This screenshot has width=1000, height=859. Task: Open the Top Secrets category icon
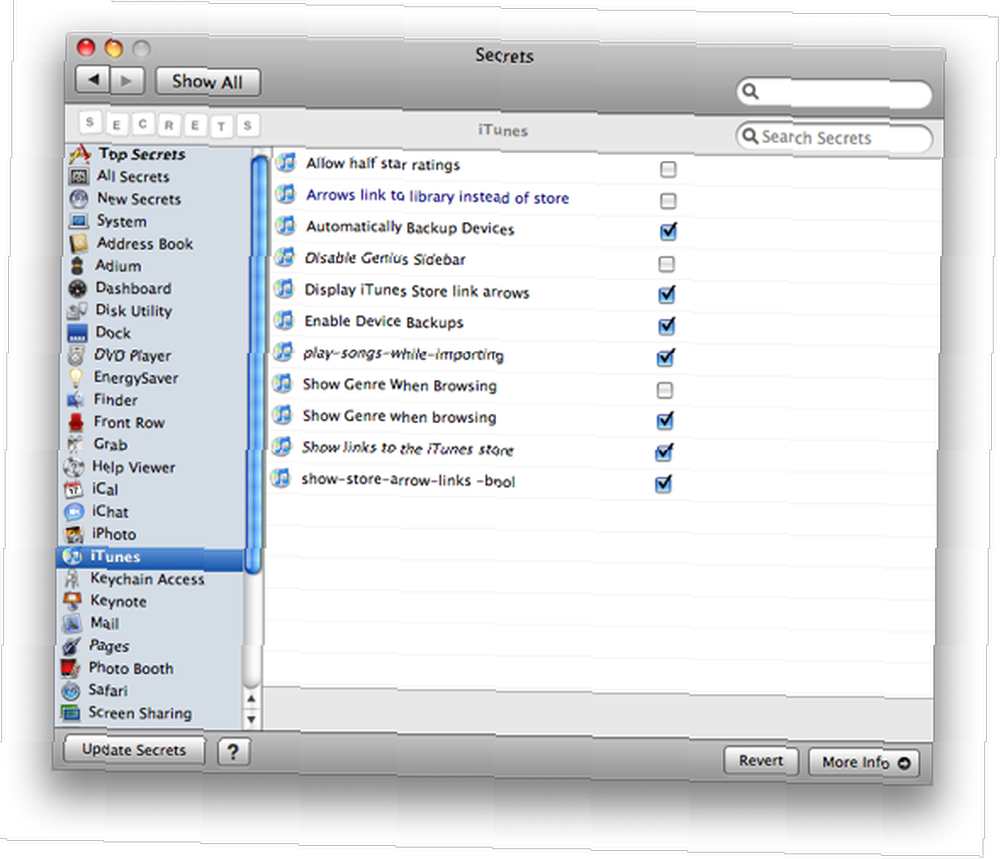pyautogui.click(x=80, y=154)
